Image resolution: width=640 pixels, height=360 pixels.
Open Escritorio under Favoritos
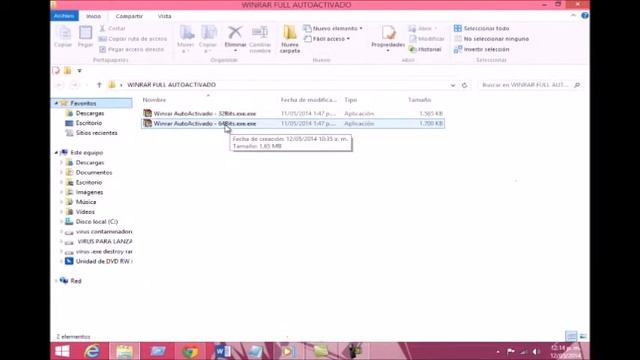[89, 123]
